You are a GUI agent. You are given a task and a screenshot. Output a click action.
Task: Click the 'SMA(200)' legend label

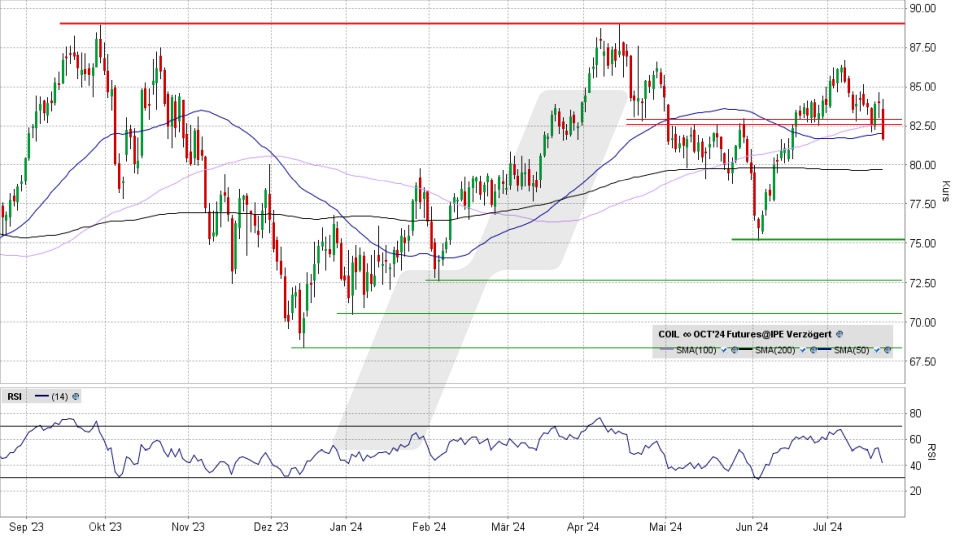pos(775,350)
